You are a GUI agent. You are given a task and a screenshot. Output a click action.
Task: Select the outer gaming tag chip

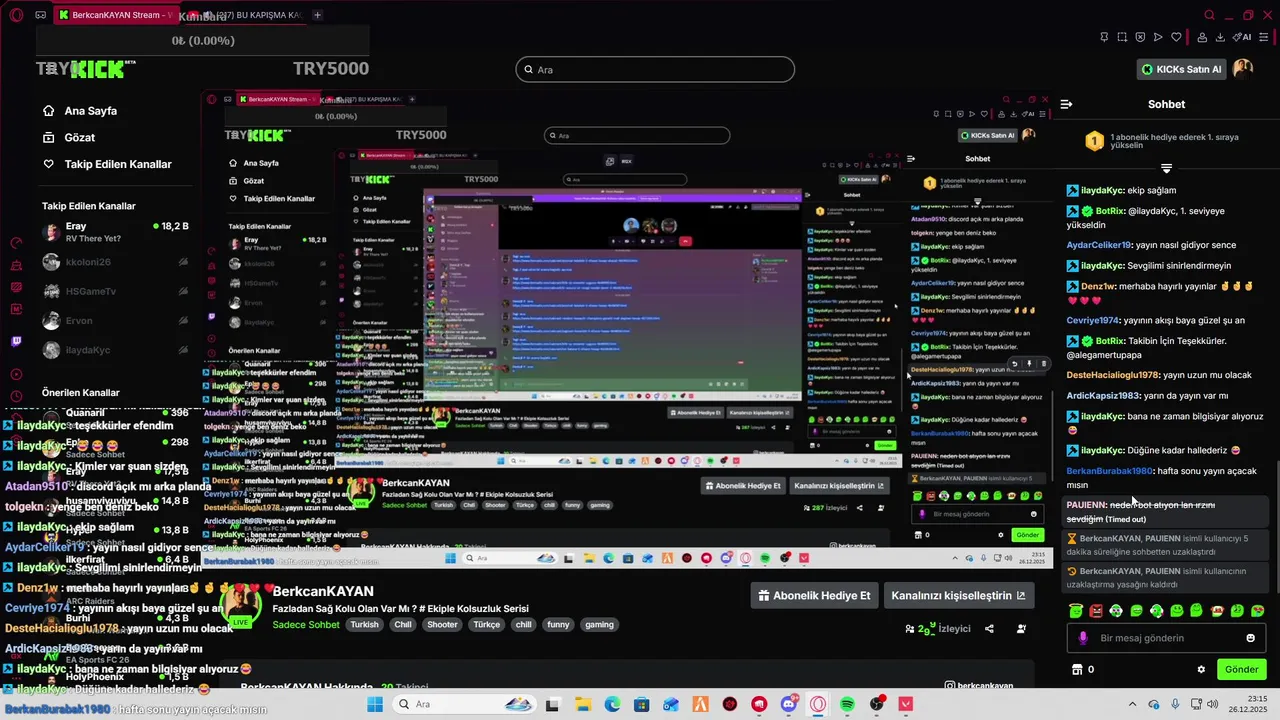(599, 625)
